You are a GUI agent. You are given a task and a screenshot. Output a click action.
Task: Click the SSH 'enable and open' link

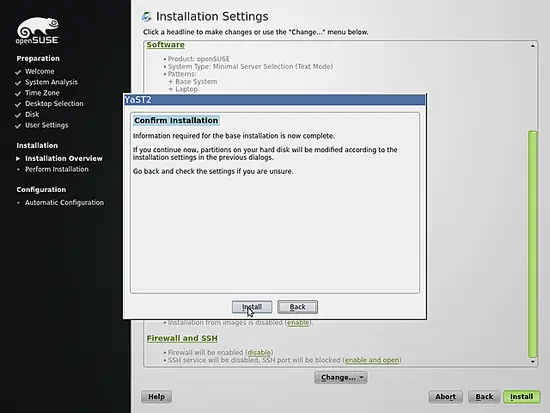click(x=372, y=360)
